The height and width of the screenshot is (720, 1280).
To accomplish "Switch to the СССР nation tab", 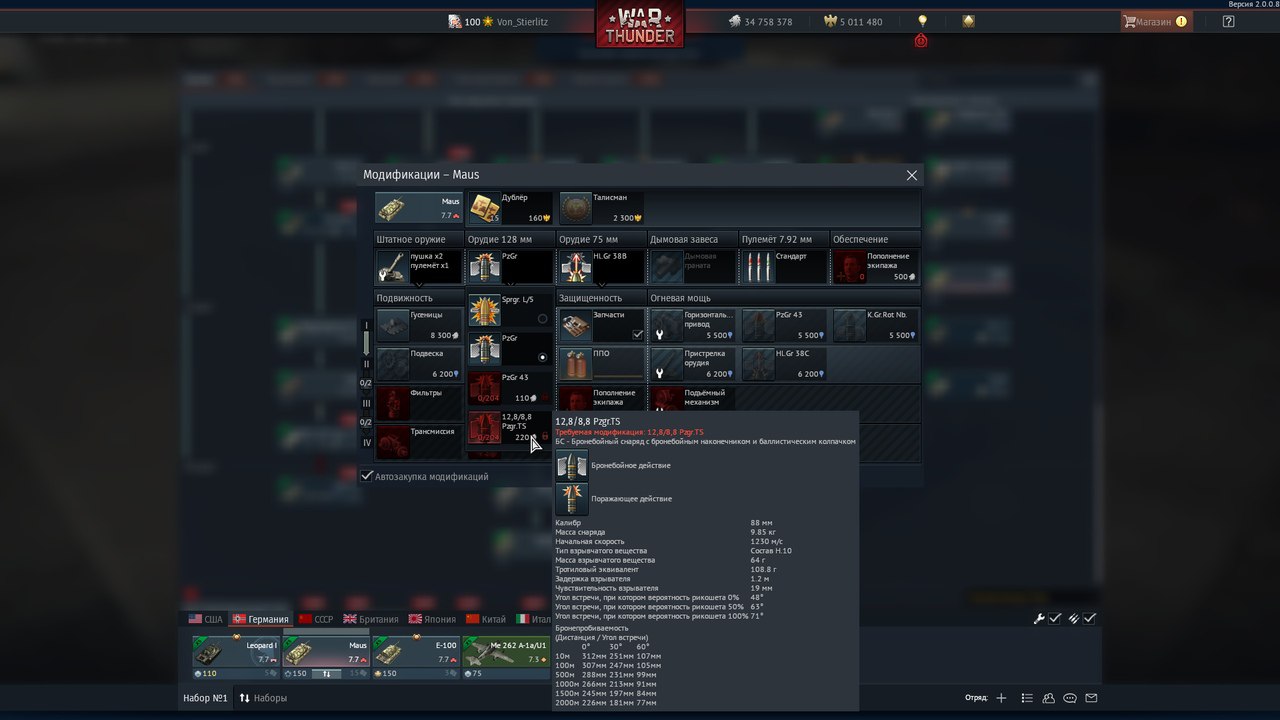I will [x=316, y=619].
